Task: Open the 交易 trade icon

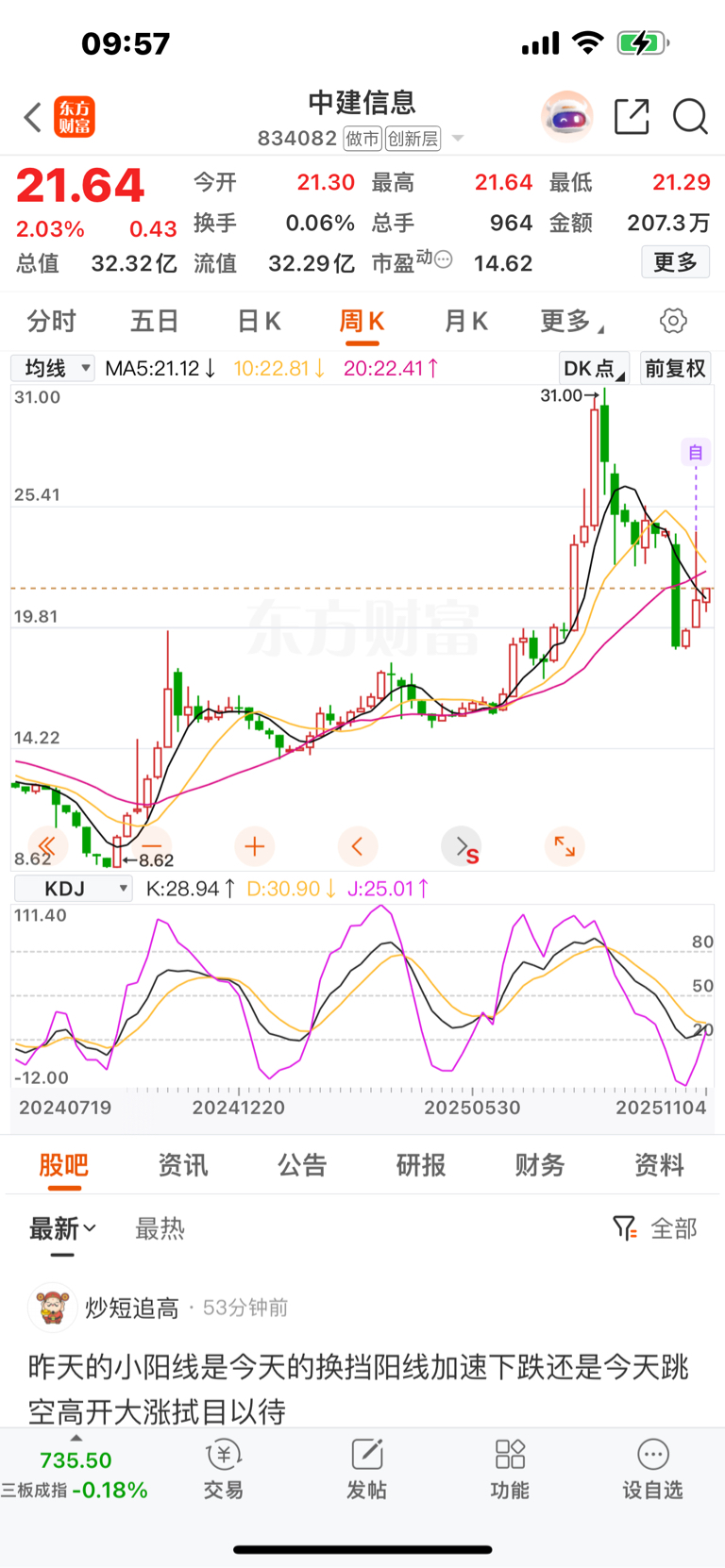Action: (x=224, y=1470)
